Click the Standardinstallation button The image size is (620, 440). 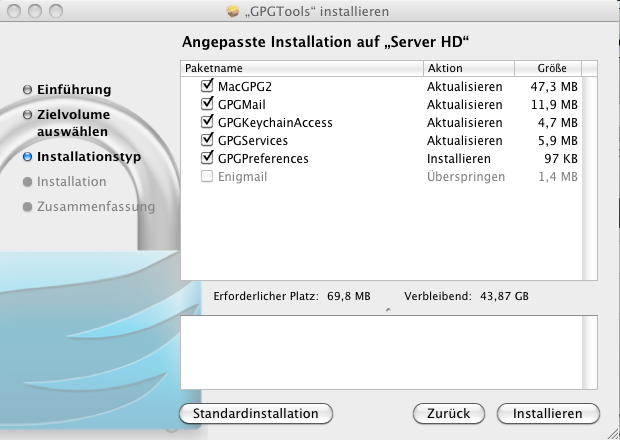coord(256,414)
